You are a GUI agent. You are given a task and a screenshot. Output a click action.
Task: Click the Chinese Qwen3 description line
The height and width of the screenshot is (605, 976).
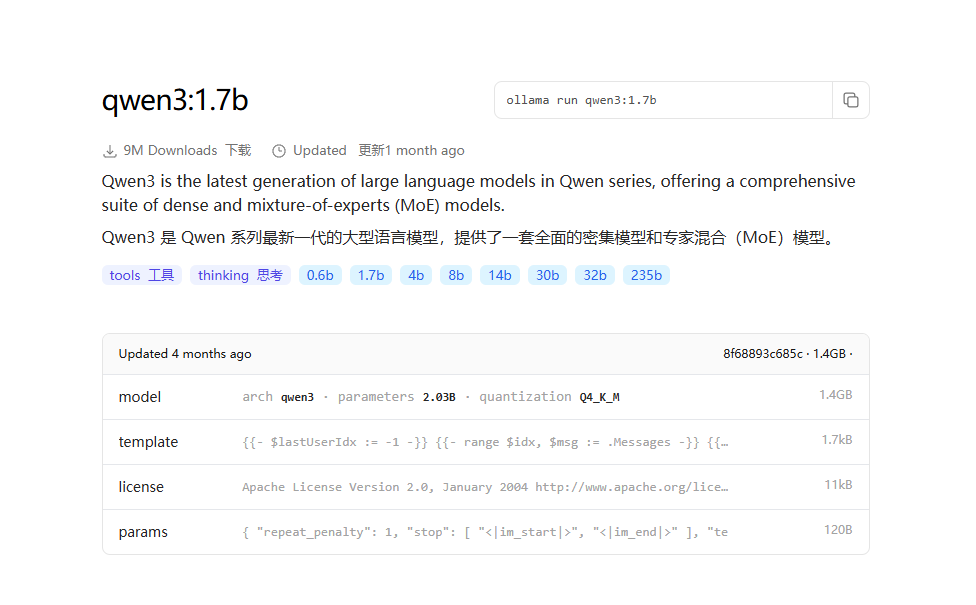[469, 238]
